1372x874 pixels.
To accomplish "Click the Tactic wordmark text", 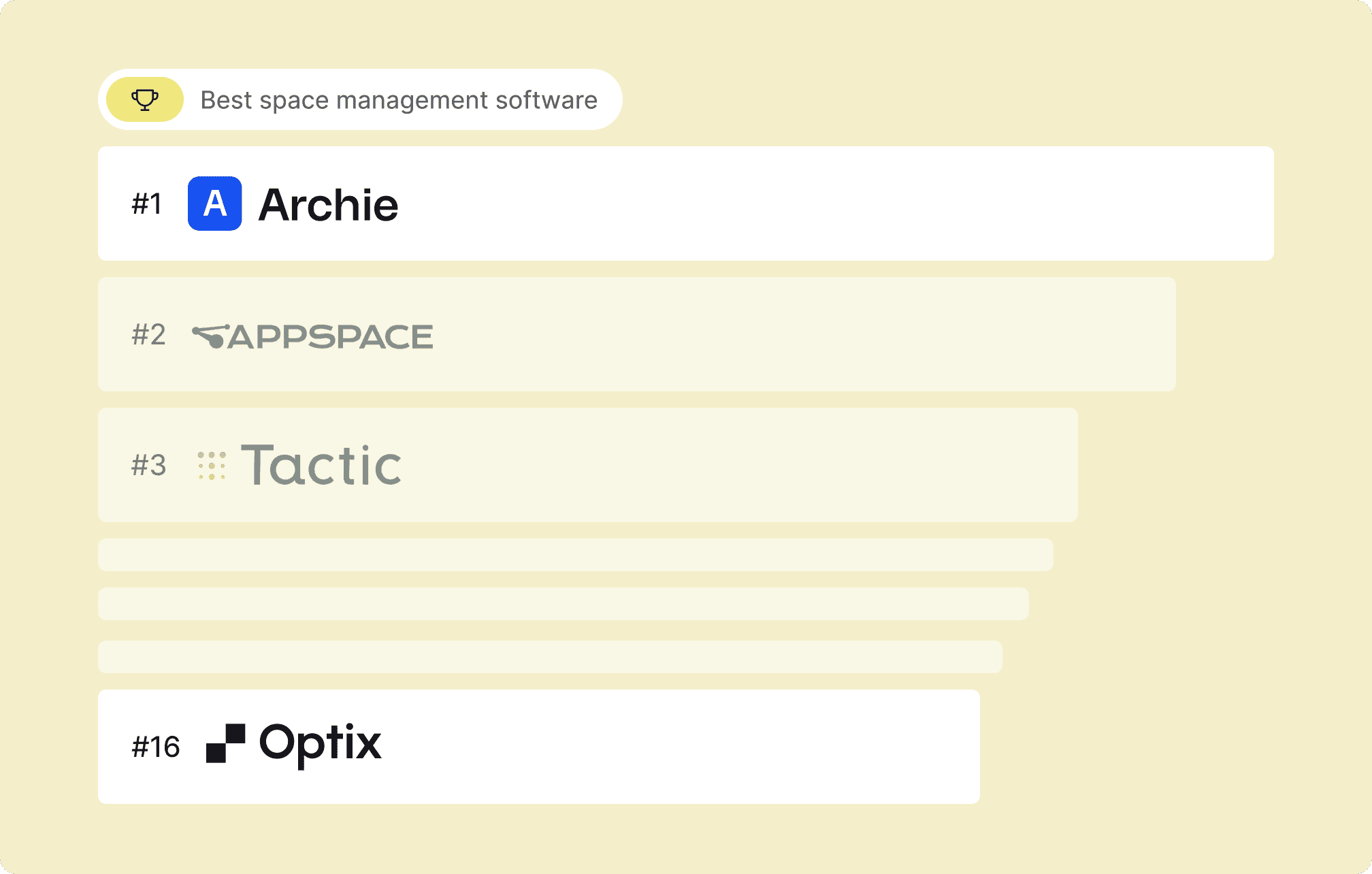I will click(x=321, y=466).
